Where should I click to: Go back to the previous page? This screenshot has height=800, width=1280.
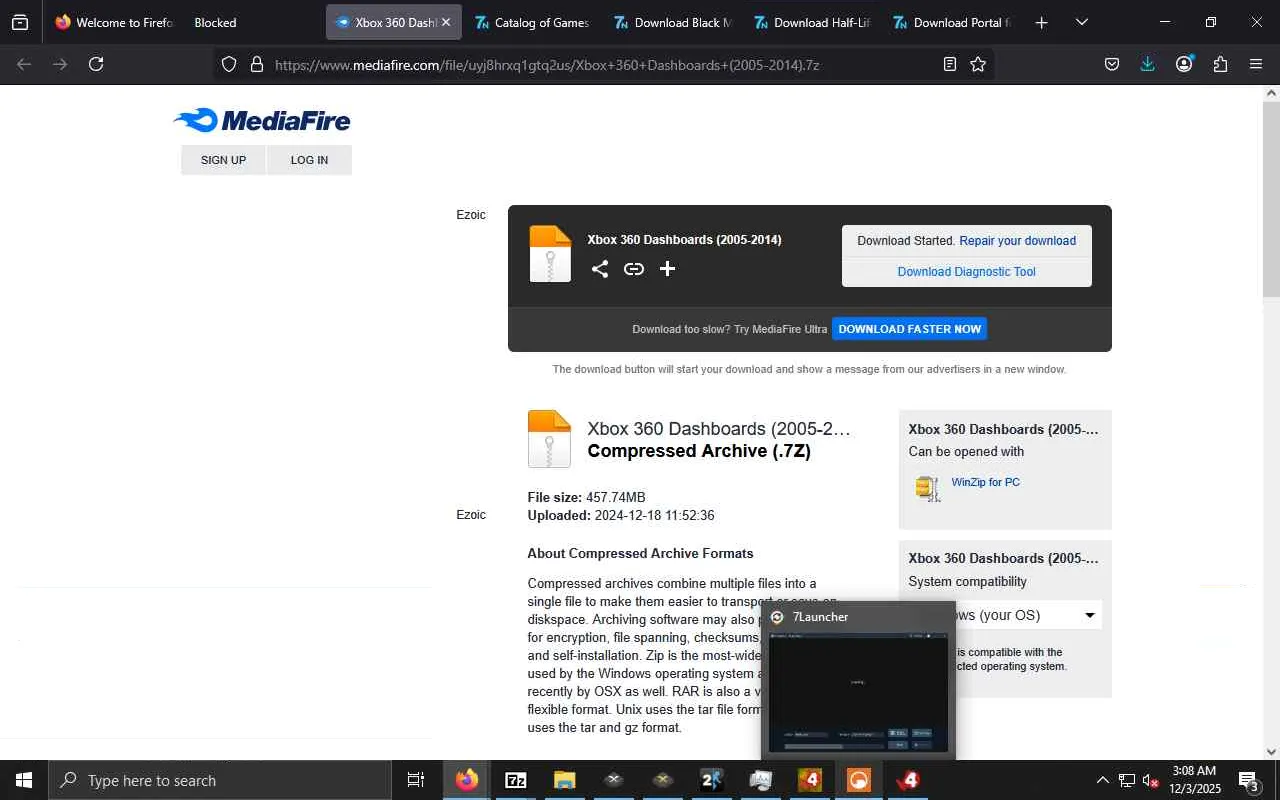tap(24, 64)
